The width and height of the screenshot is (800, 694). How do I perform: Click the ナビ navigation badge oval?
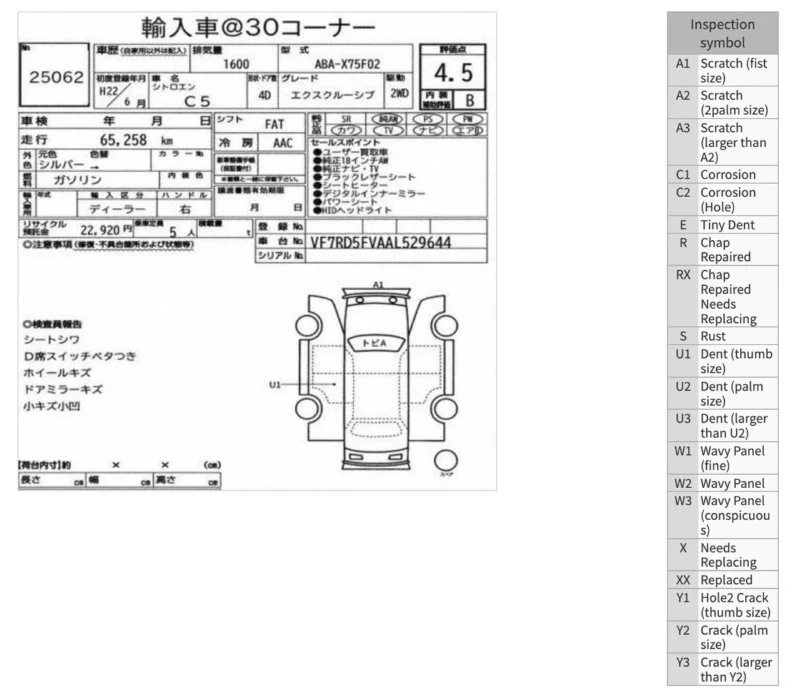tap(426, 130)
